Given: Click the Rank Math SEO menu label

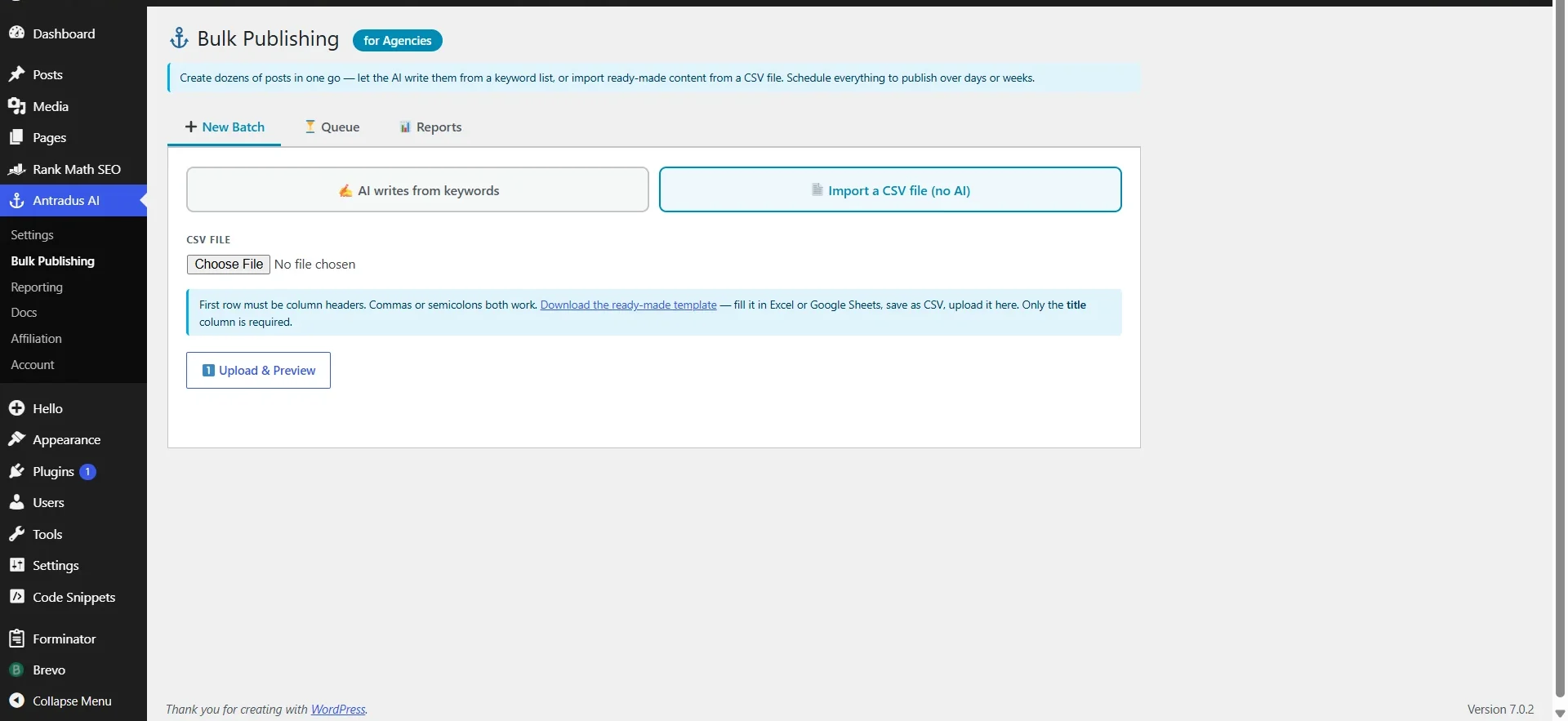Looking at the screenshot, I should point(77,169).
